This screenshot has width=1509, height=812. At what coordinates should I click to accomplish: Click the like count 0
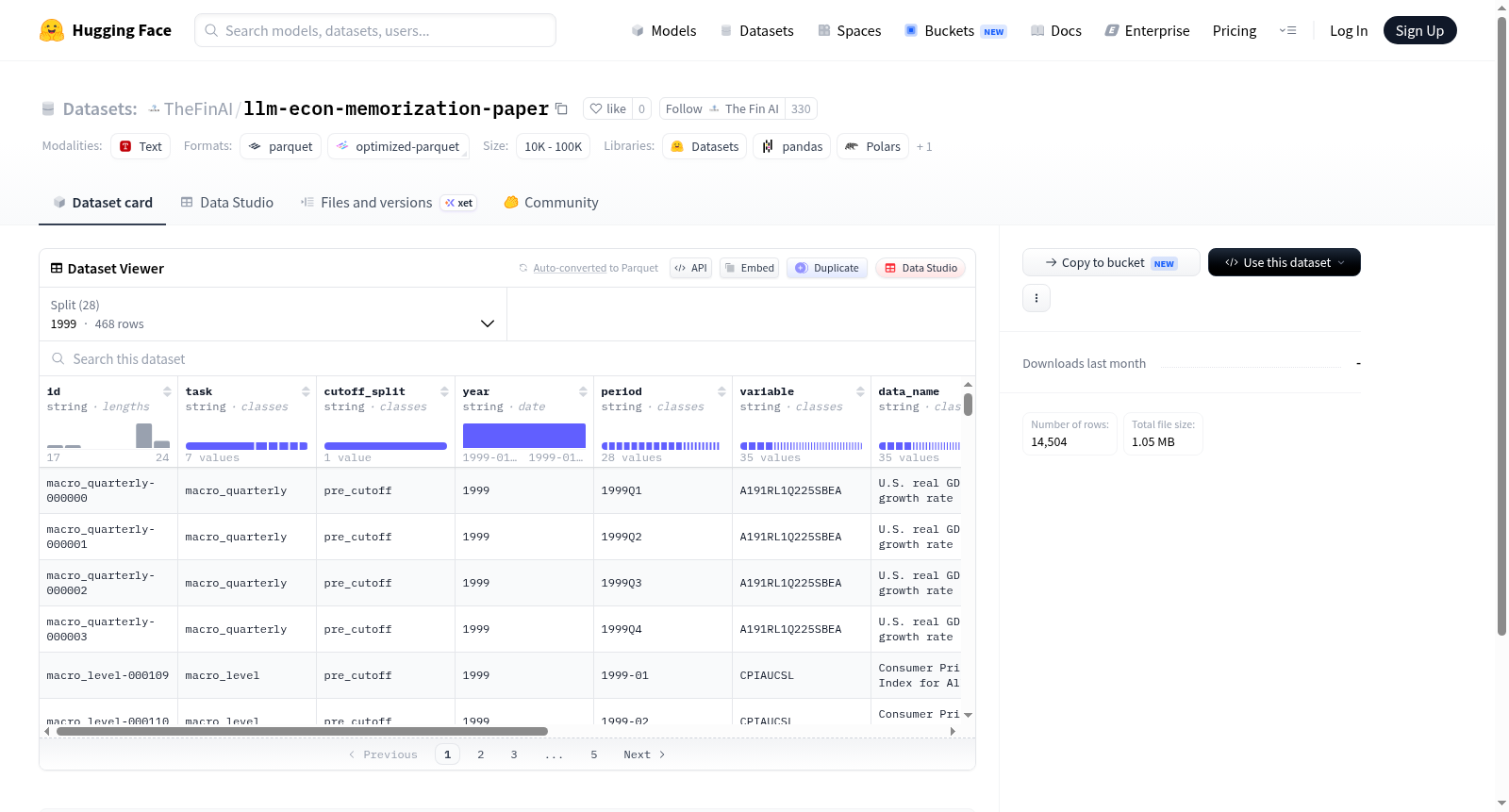(x=641, y=108)
